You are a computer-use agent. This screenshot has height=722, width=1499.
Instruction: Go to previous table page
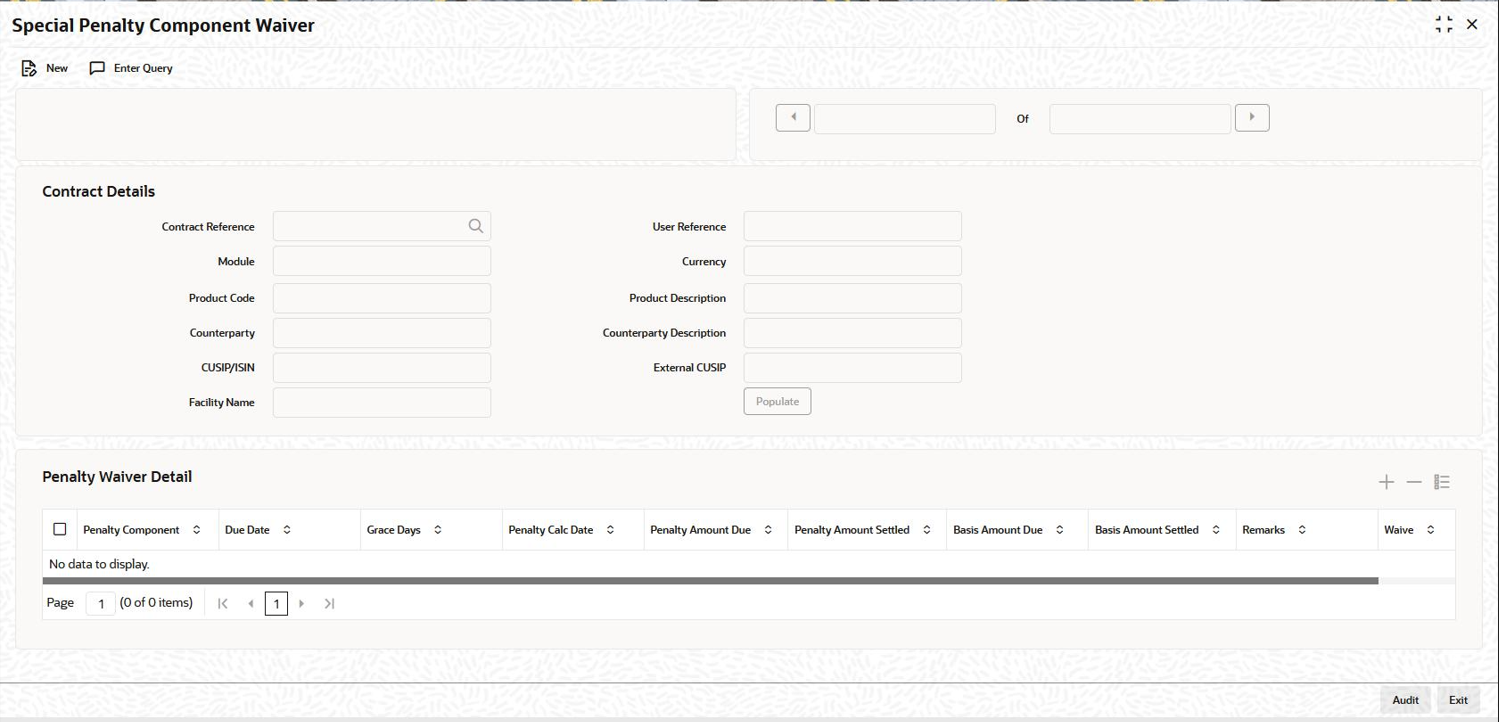click(x=250, y=603)
